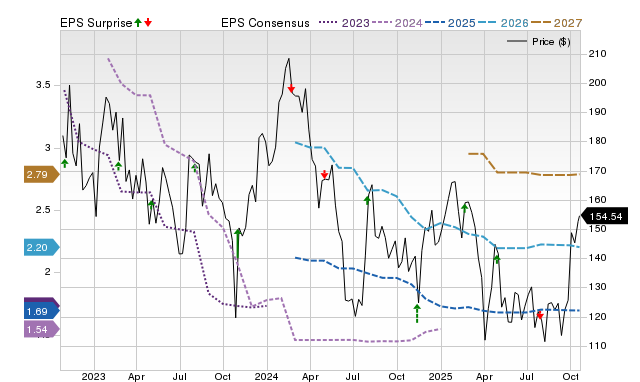Click the red down arrow in the EPS Surprise legend
The height and width of the screenshot is (382, 640).
(148, 23)
